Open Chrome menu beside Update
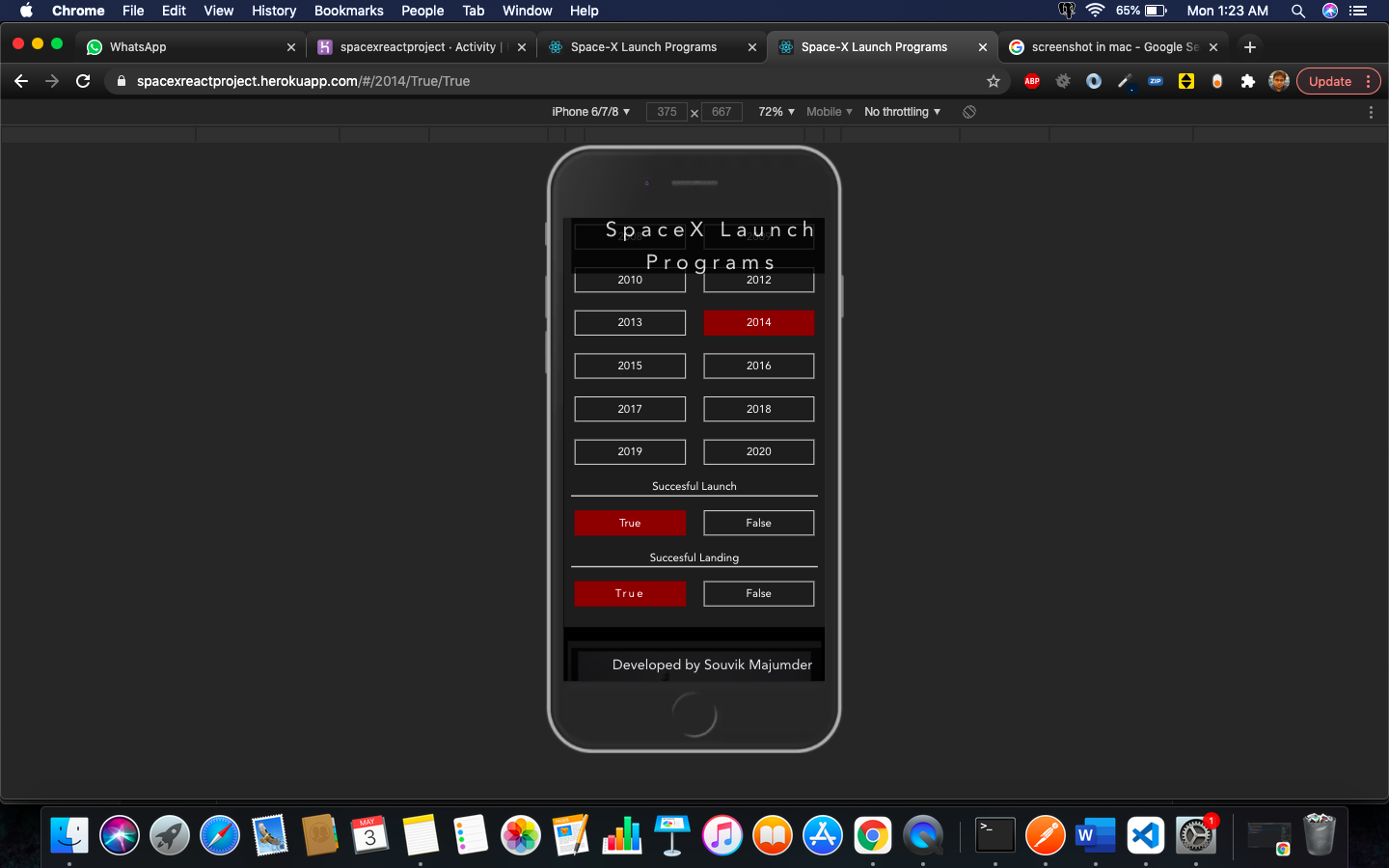The height and width of the screenshot is (868, 1389). 1369,81
